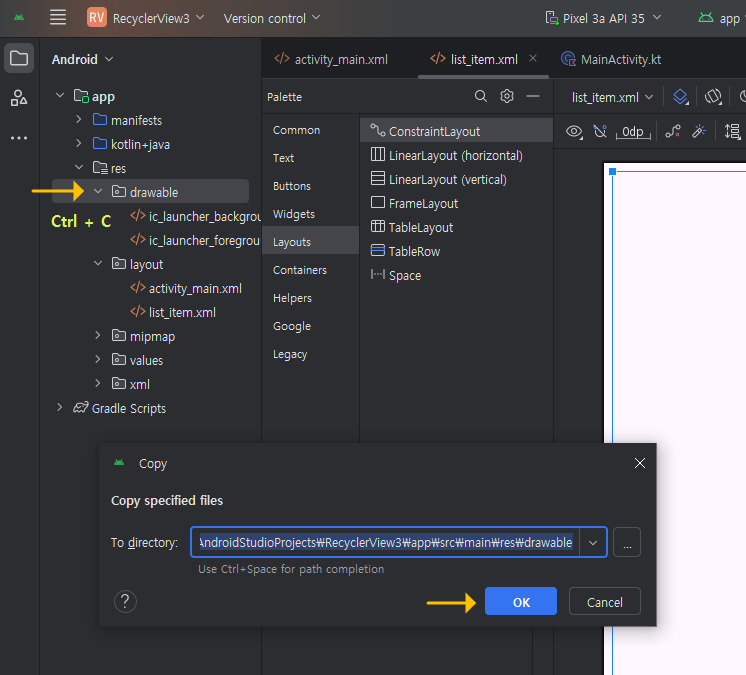The height and width of the screenshot is (675, 746).
Task: Minimize the Palette panel
Action: click(x=533, y=97)
